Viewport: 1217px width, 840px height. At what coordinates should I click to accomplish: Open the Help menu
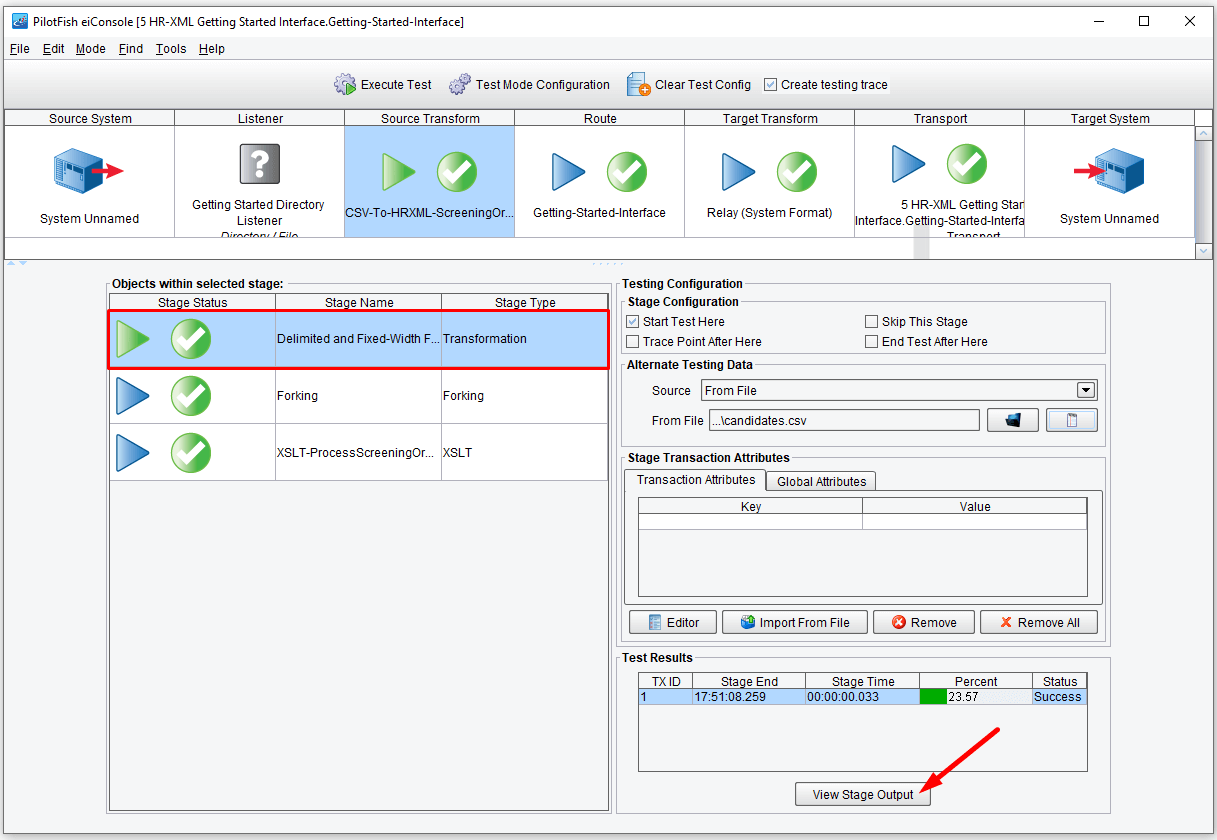tap(212, 49)
